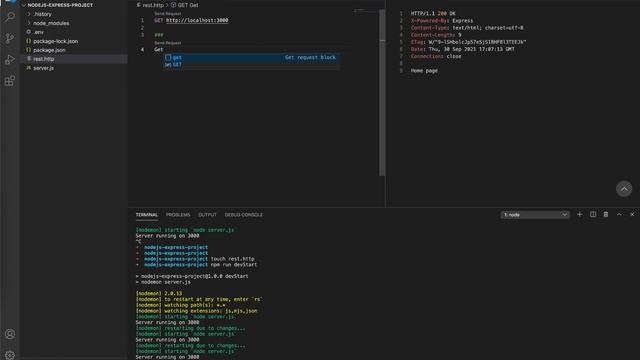Open the .env file
This screenshot has width=640, height=360.
38,32
